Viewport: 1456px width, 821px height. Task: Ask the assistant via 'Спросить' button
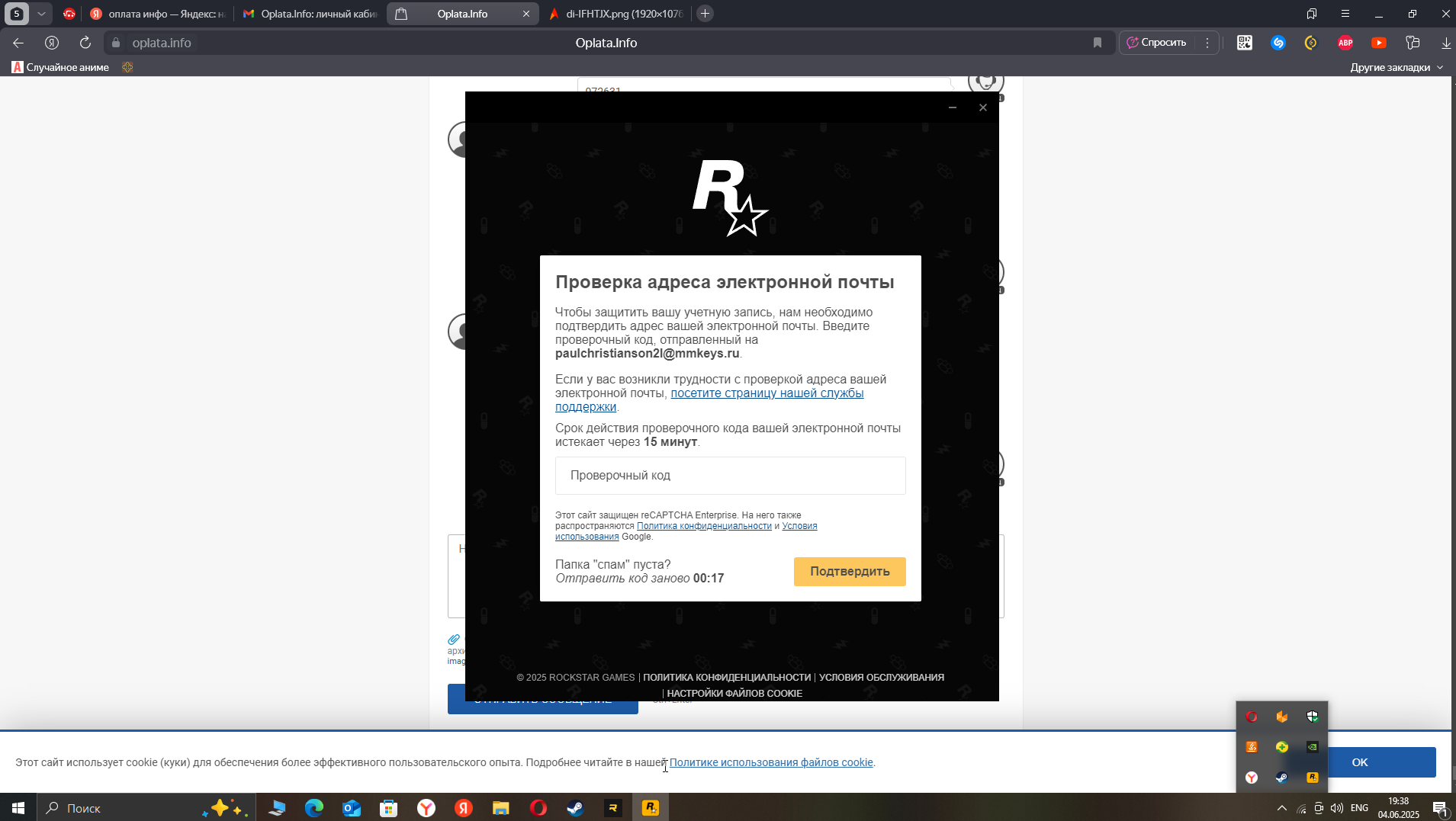1156,43
